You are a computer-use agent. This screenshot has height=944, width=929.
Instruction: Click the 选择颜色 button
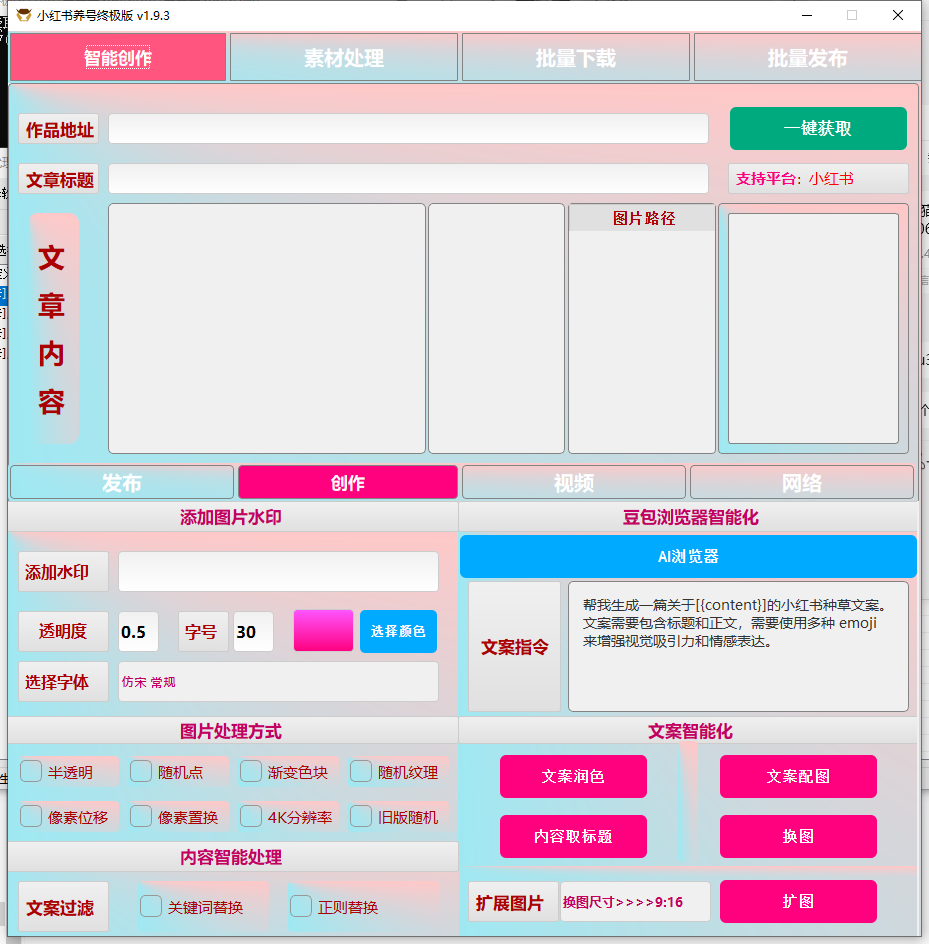click(398, 632)
